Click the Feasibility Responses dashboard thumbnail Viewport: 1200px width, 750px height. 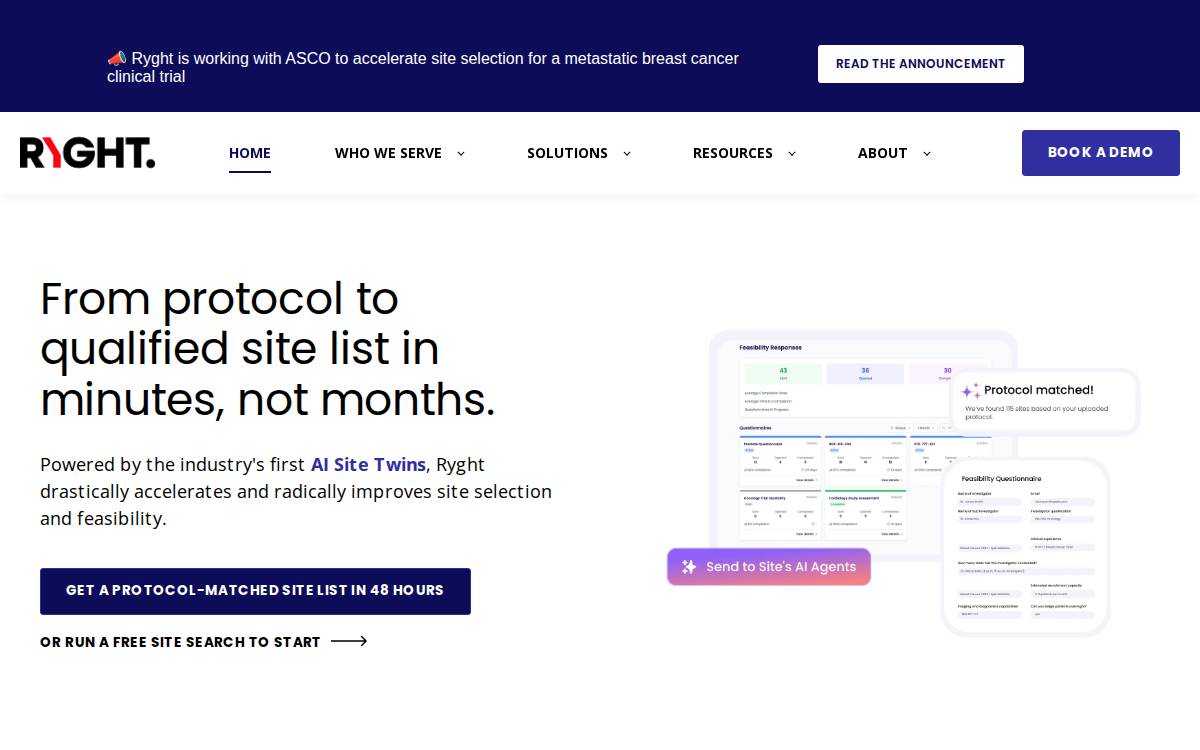point(863,445)
